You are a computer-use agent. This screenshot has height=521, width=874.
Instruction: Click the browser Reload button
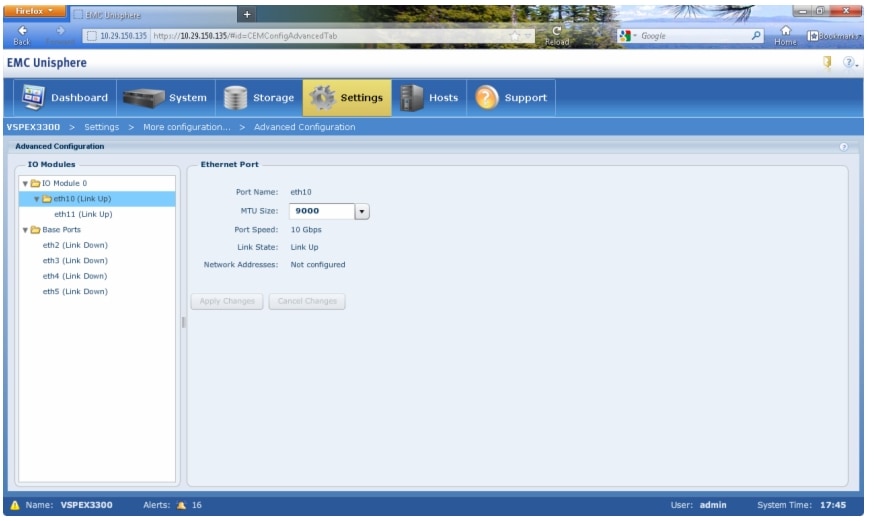558,36
